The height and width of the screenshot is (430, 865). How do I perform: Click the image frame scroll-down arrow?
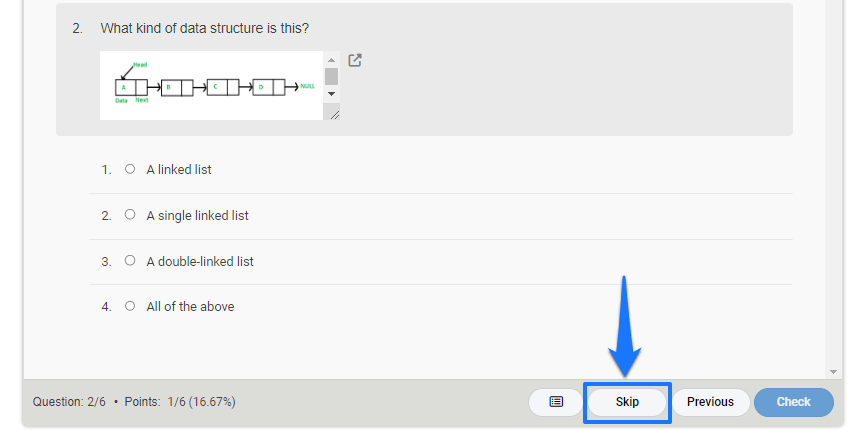[x=332, y=93]
